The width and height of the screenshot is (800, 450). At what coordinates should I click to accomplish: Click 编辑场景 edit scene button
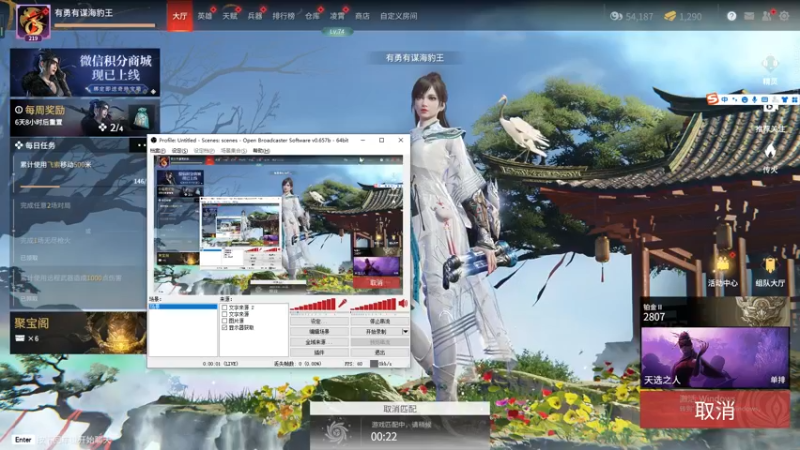coord(319,332)
